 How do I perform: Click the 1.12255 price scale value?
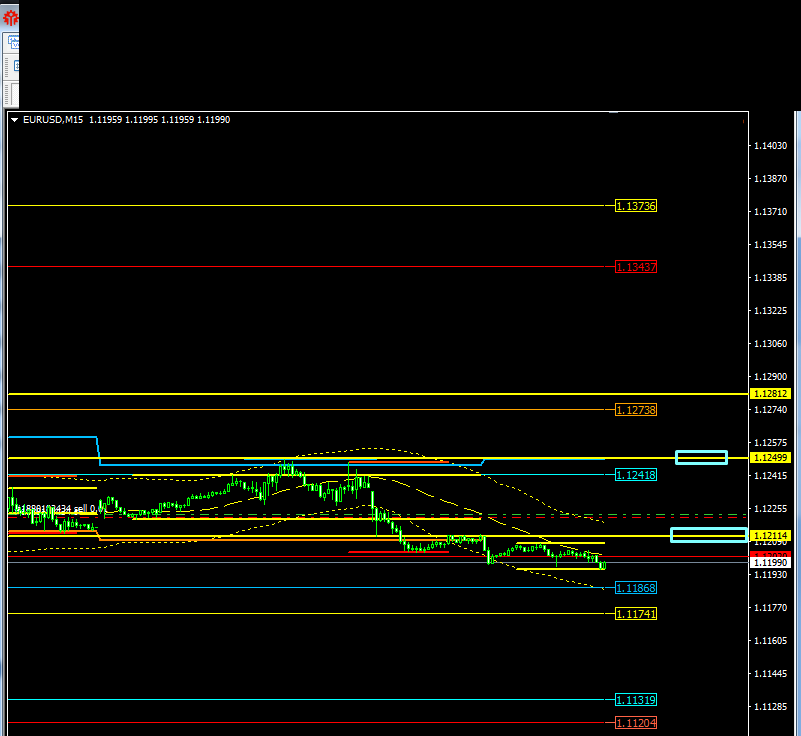770,509
